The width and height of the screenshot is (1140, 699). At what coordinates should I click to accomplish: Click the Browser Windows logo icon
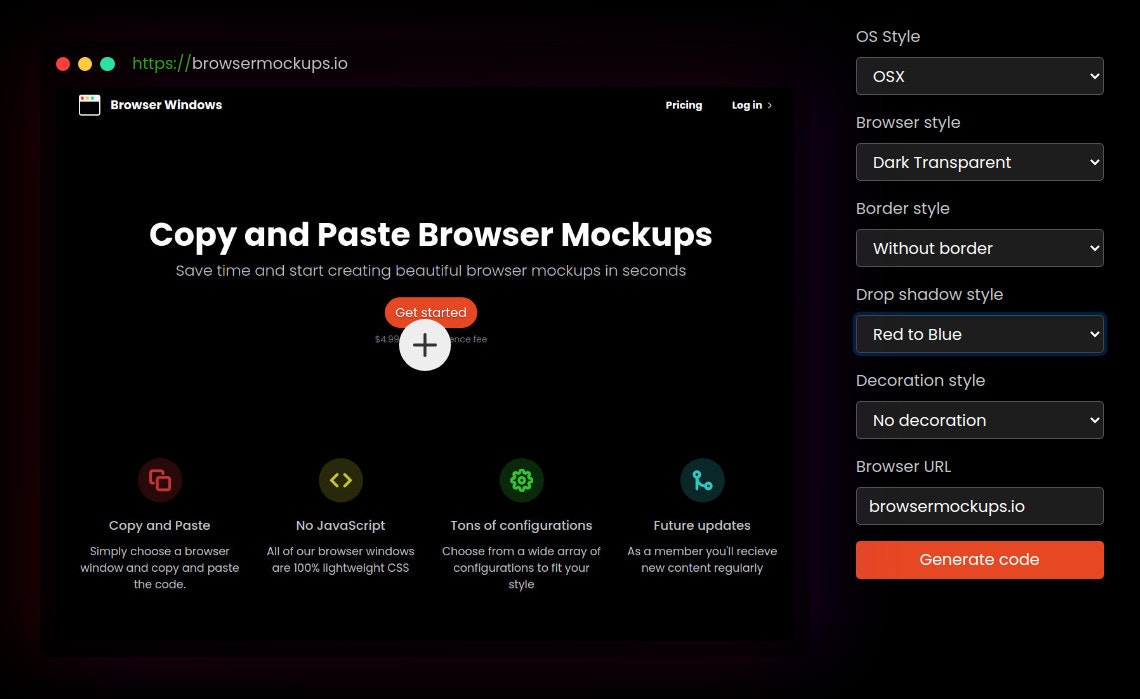[89, 104]
